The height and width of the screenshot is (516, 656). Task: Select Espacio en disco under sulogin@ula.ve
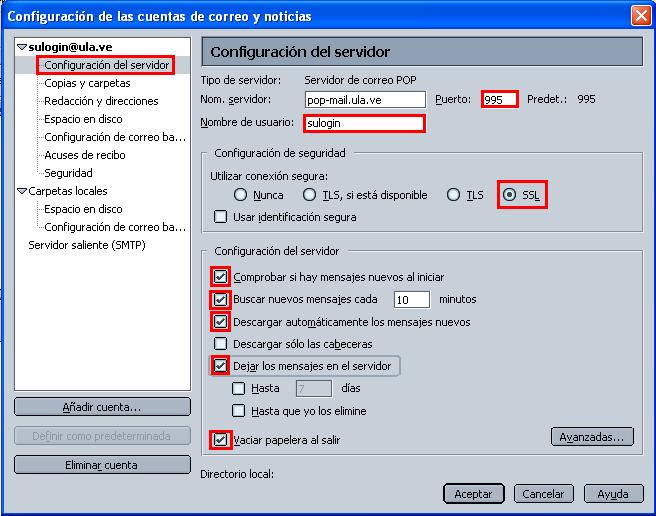click(83, 119)
